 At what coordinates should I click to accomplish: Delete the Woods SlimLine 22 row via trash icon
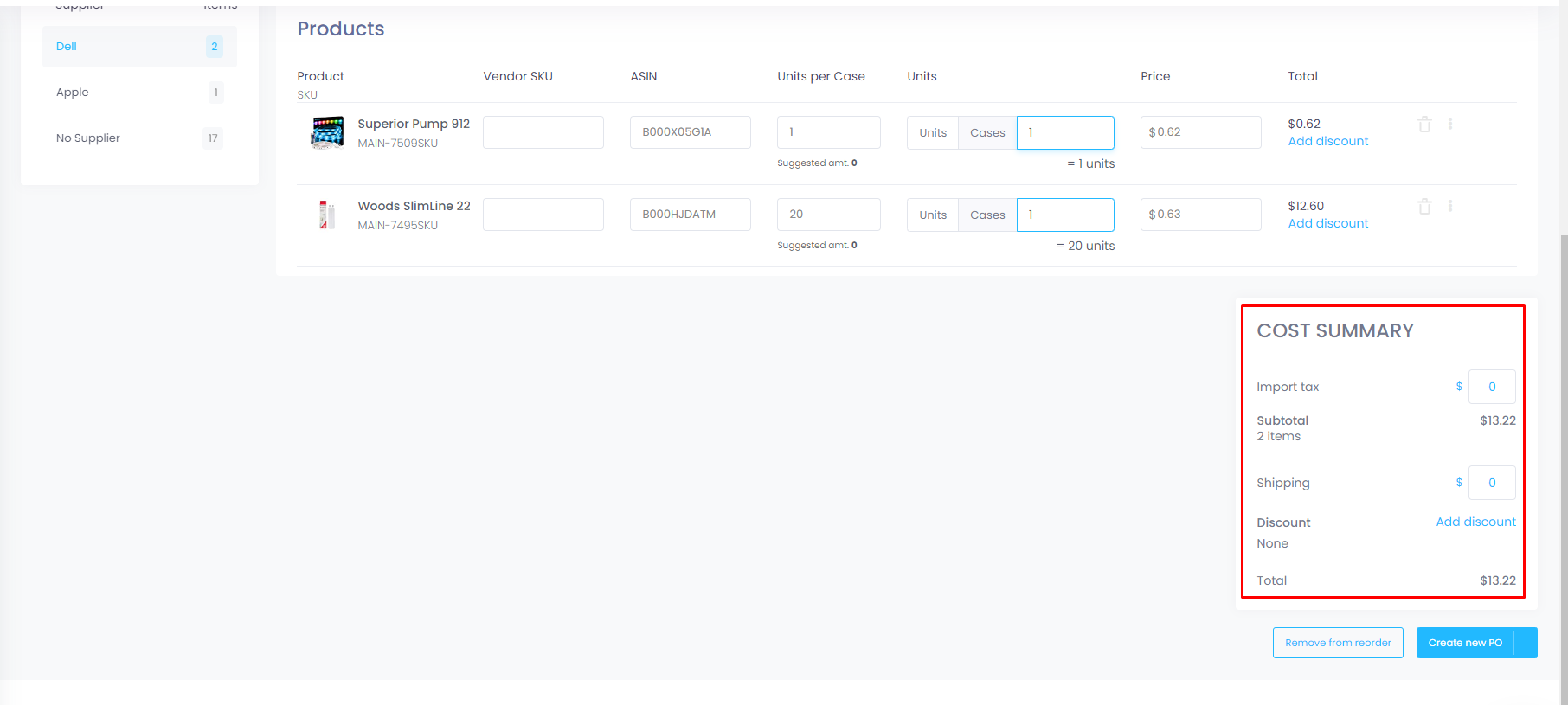(x=1424, y=206)
